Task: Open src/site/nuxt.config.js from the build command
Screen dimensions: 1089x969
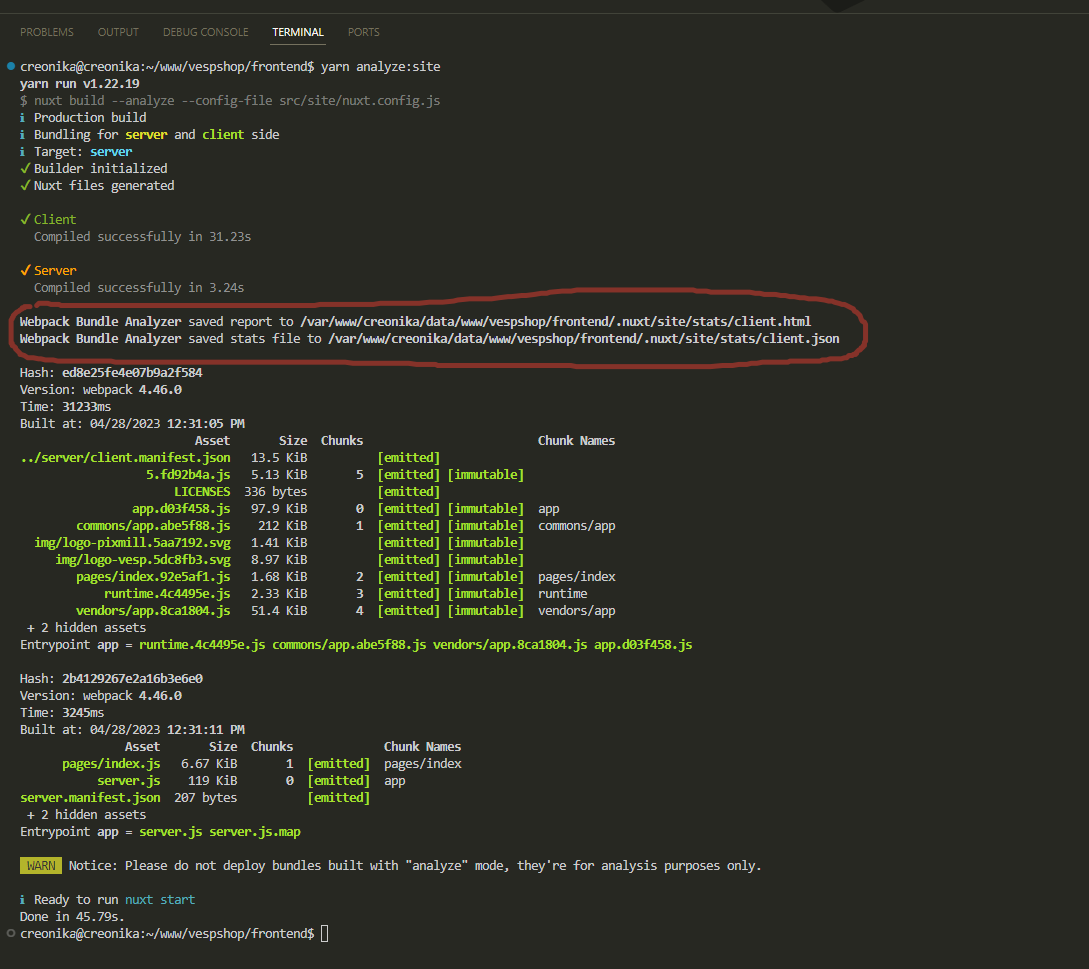Action: point(360,101)
